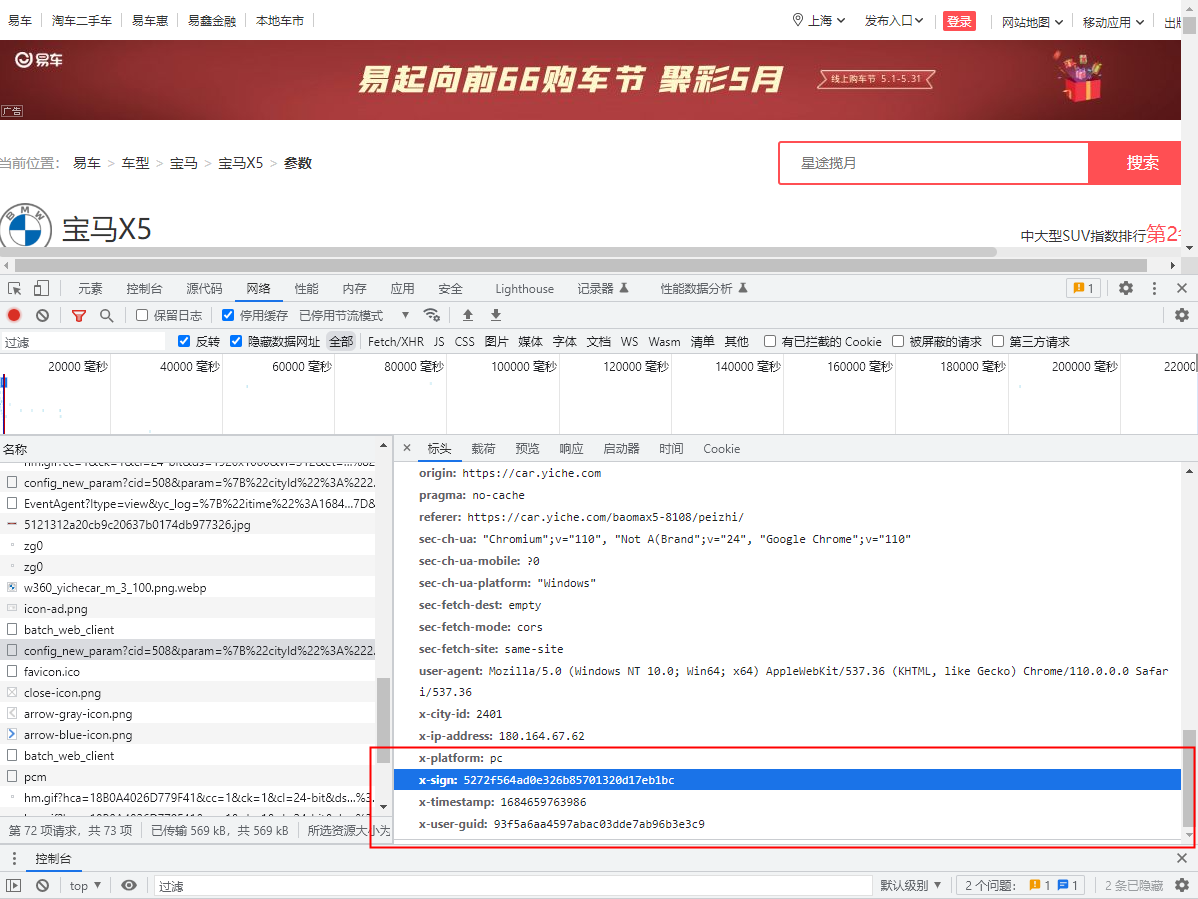Viewport: 1198px width, 899px height.
Task: Enable 保留日志 checkbox
Action: click(x=141, y=315)
